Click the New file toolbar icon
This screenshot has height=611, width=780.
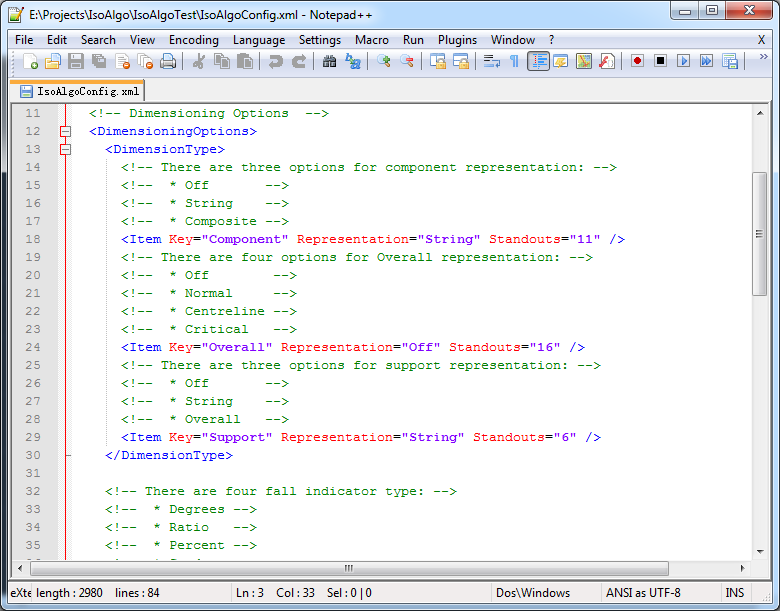click(x=30, y=61)
